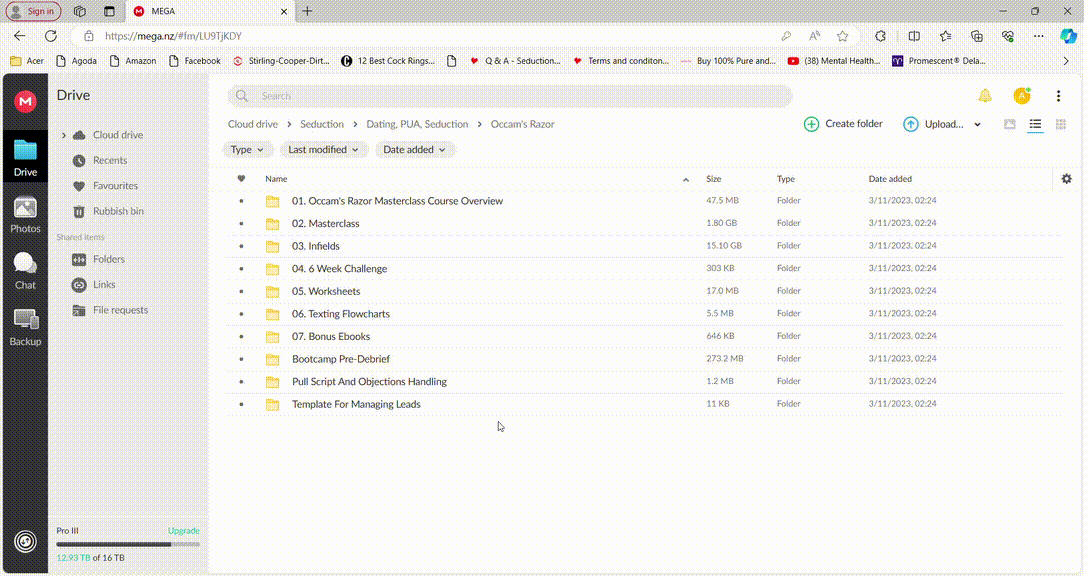Click the Upload arrow icon
This screenshot has height=576, width=1084.
coord(910,124)
